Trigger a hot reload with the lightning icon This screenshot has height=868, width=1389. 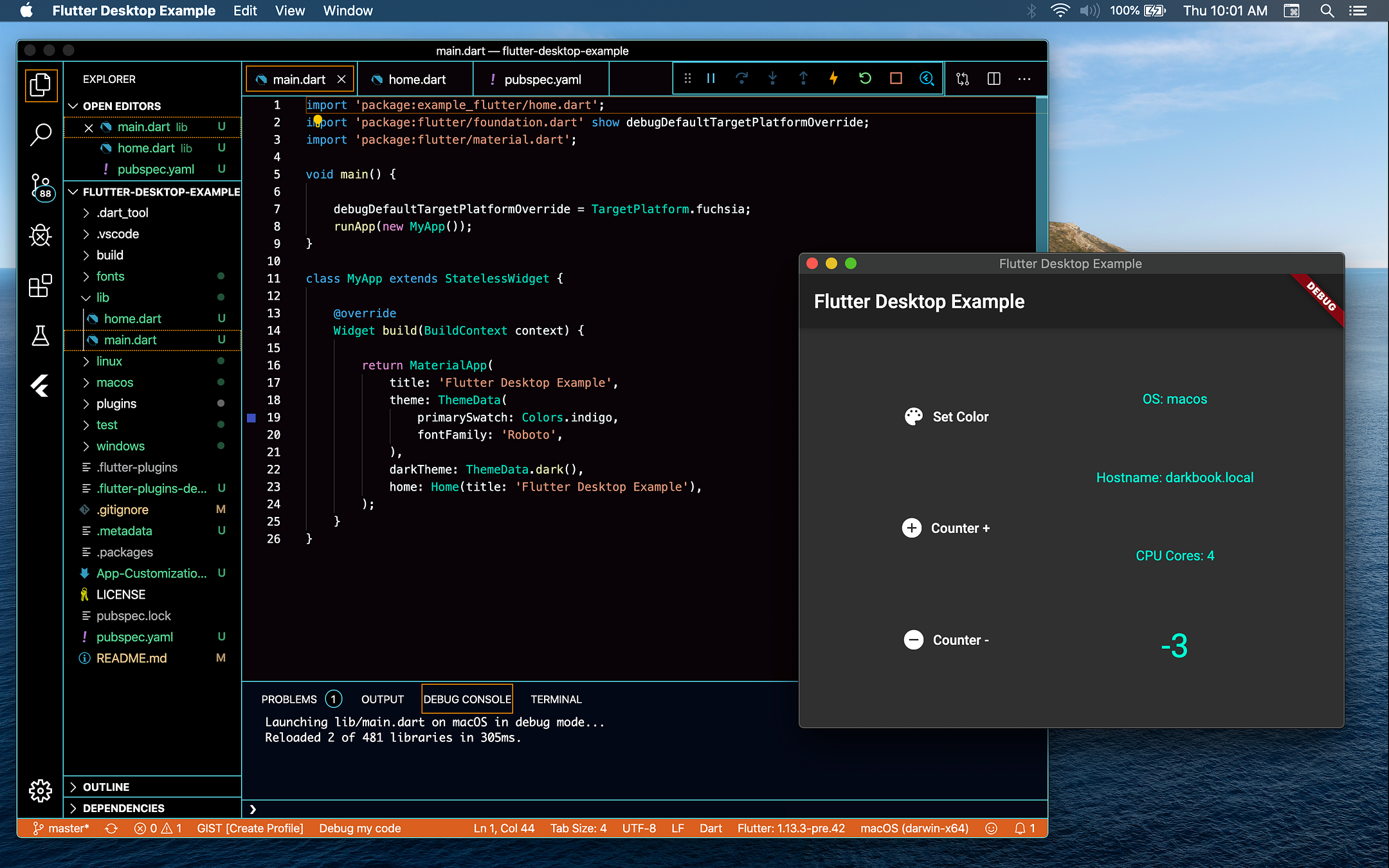coord(833,78)
